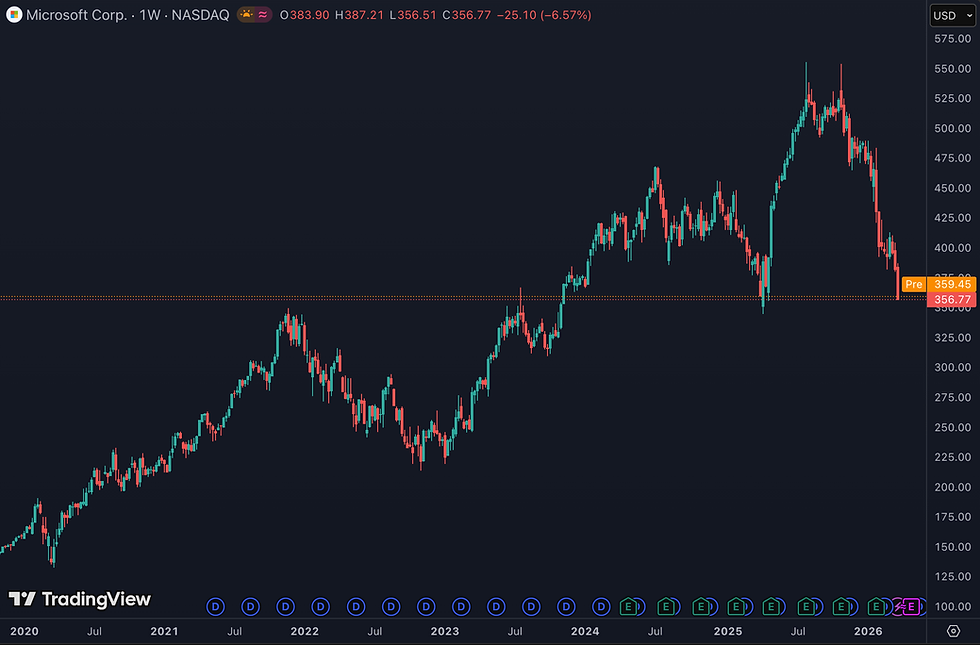Click the change value −25.10 (−6.57%)
This screenshot has width=980, height=645.
(544, 15)
